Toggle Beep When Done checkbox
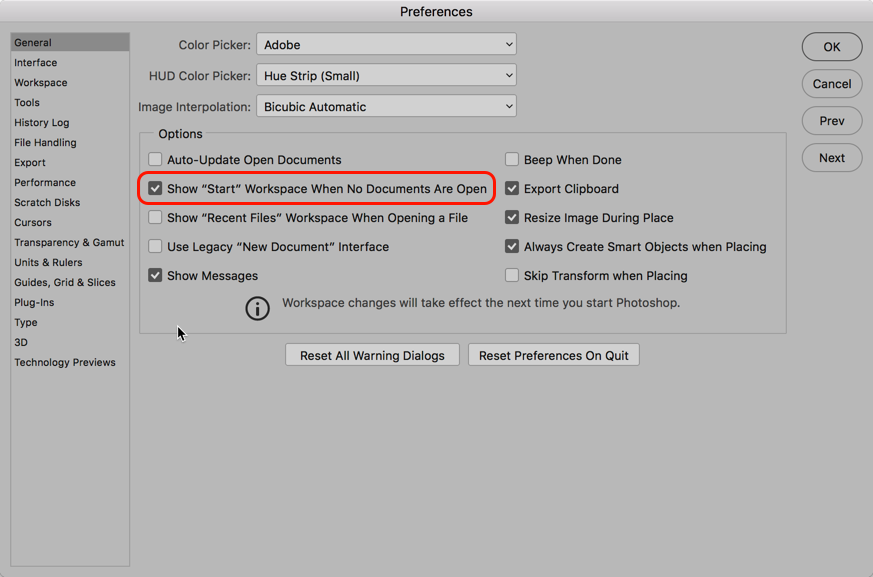Screen dimensions: 873x577 click(x=512, y=160)
